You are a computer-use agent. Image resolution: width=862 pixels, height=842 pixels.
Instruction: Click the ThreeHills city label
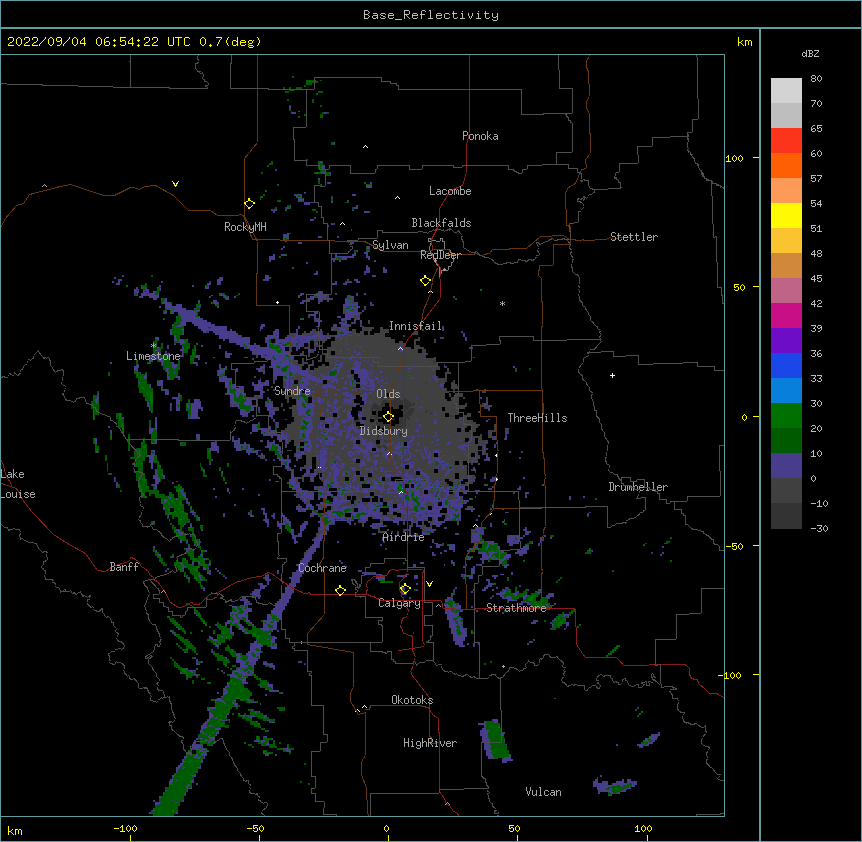click(537, 418)
